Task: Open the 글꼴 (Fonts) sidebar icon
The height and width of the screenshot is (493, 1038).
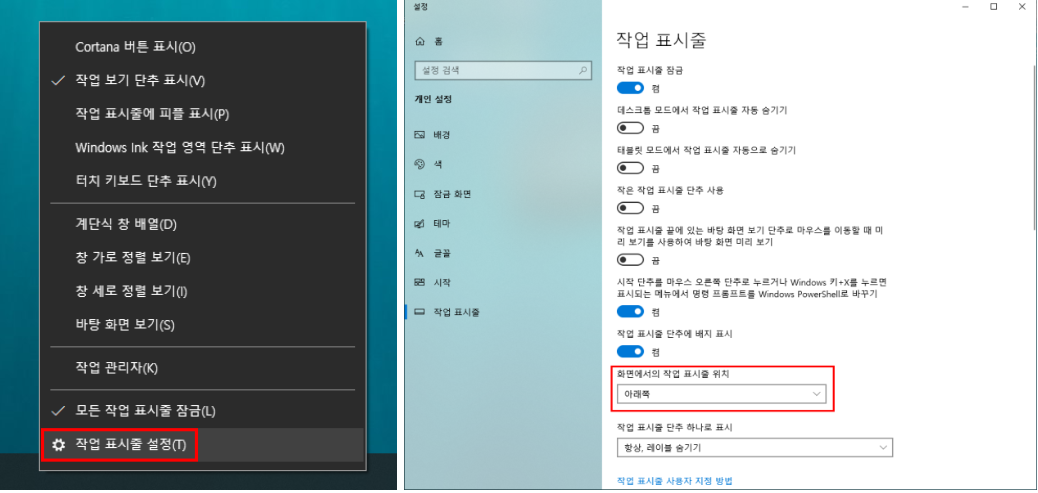Action: click(419, 253)
